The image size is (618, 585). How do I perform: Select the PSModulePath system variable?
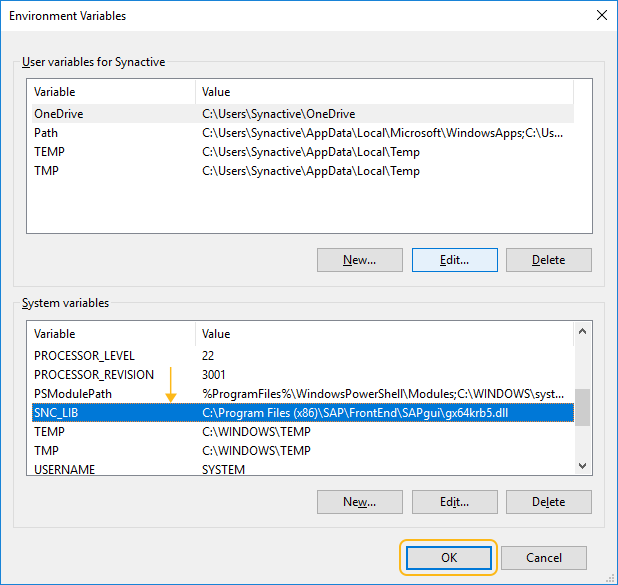click(303, 393)
